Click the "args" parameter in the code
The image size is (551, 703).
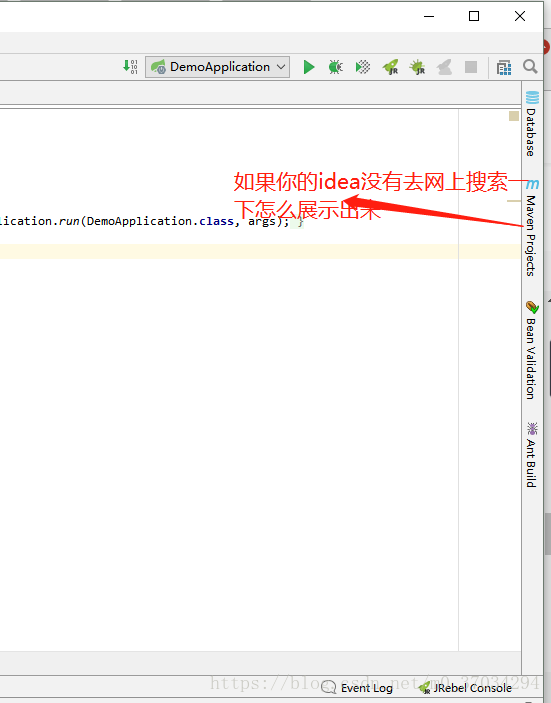click(261, 221)
